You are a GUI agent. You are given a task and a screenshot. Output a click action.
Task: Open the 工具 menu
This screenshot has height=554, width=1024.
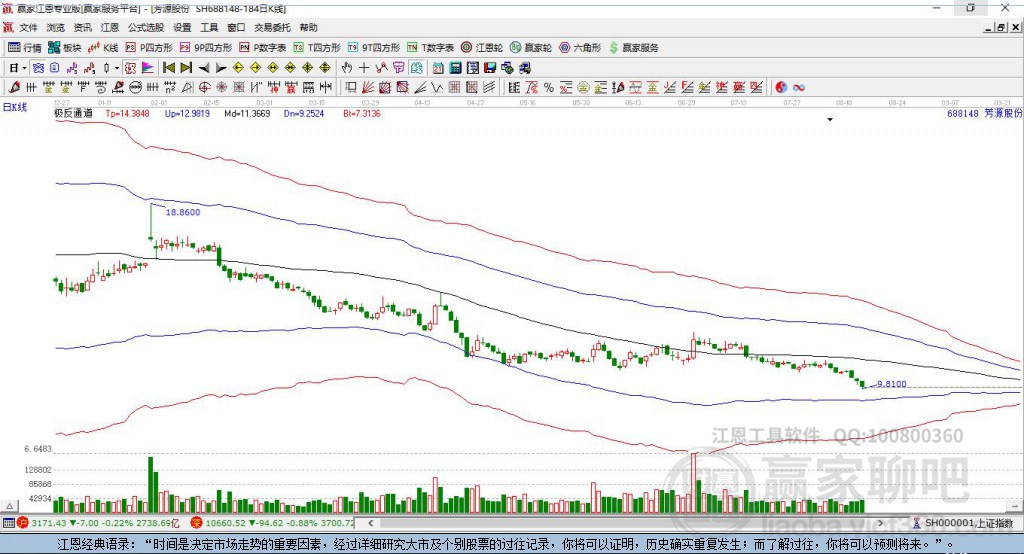click(209, 27)
